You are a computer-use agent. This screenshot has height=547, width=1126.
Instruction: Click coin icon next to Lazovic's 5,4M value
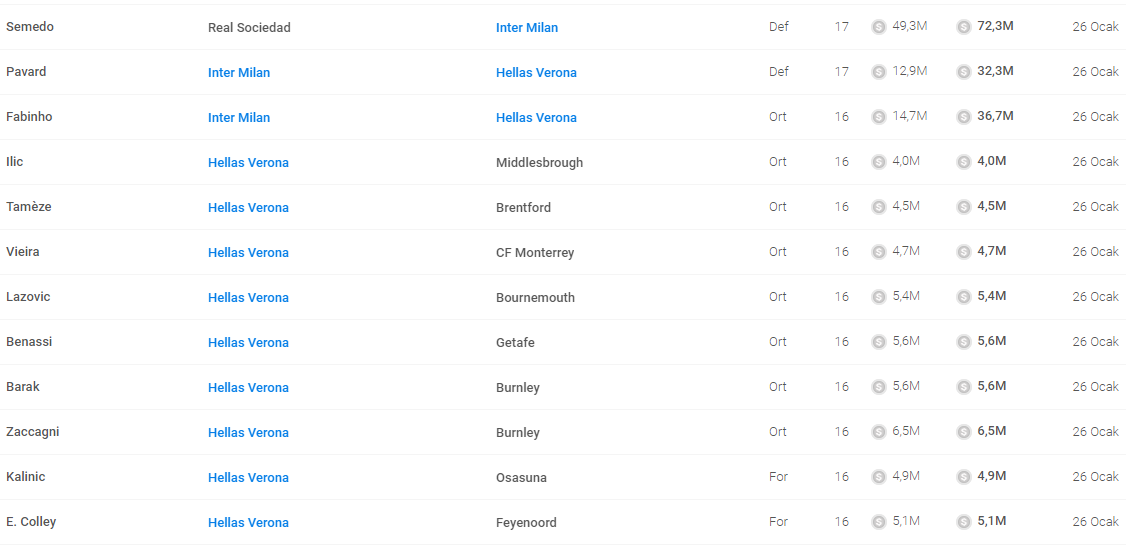coord(878,297)
